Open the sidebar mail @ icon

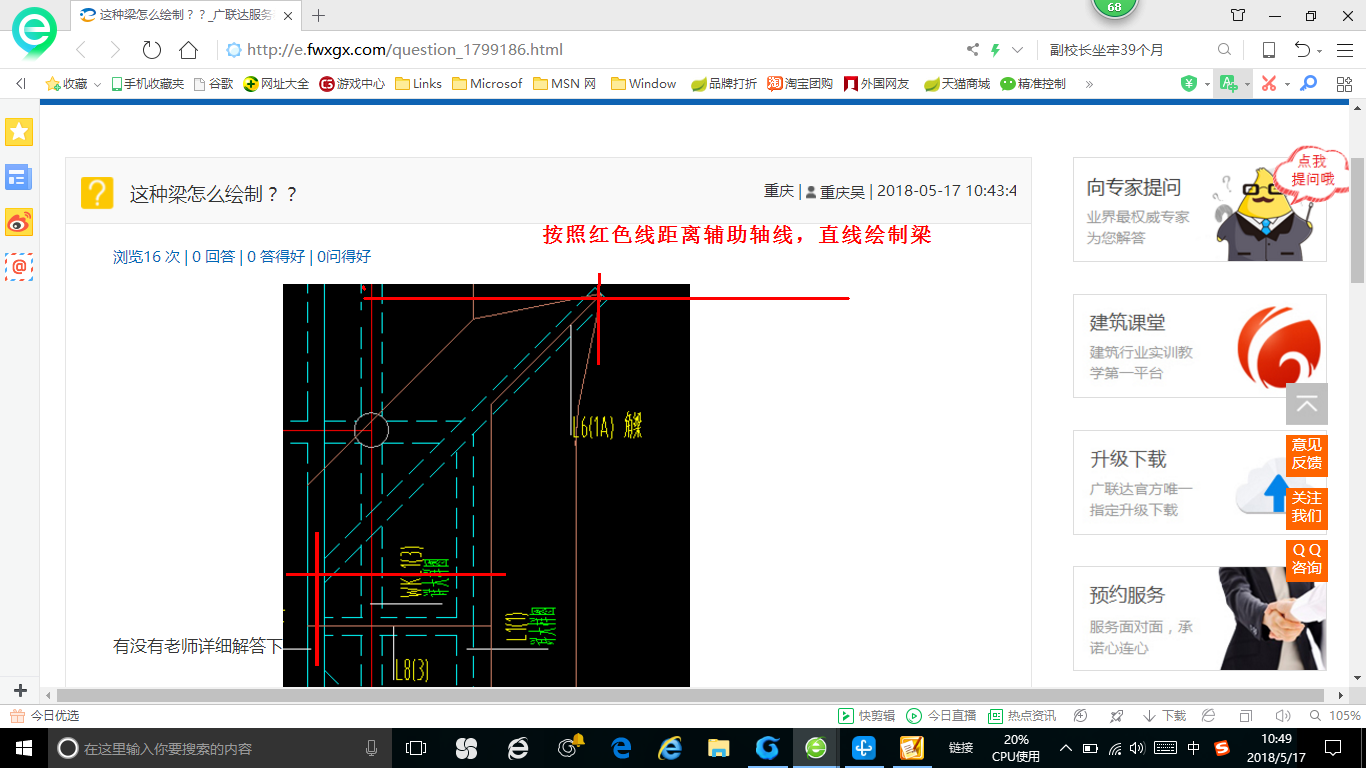(19, 267)
